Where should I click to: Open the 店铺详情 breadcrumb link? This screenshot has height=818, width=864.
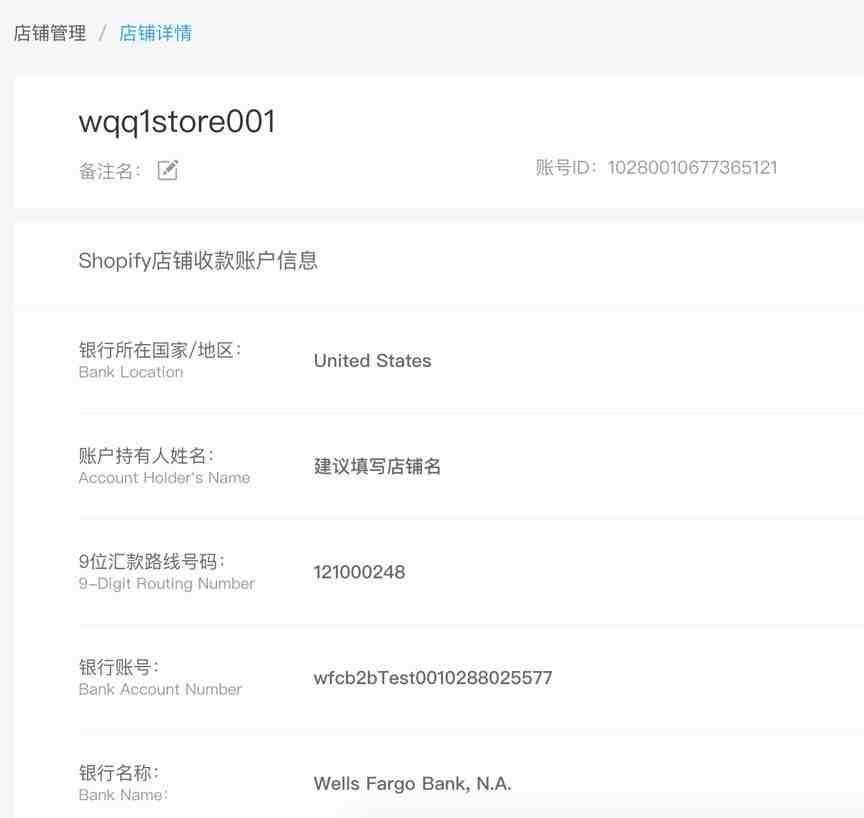click(155, 33)
